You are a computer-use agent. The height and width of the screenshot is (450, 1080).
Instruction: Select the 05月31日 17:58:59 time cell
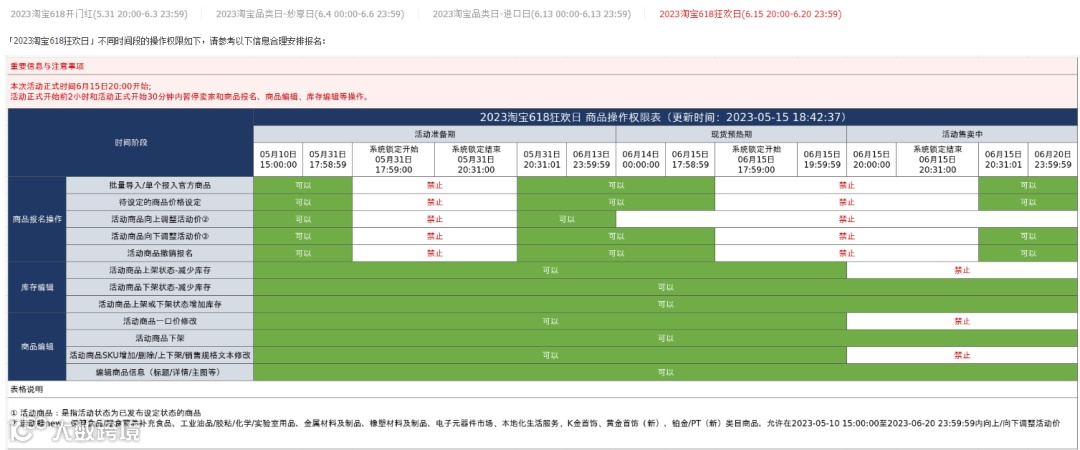pyautogui.click(x=327, y=159)
